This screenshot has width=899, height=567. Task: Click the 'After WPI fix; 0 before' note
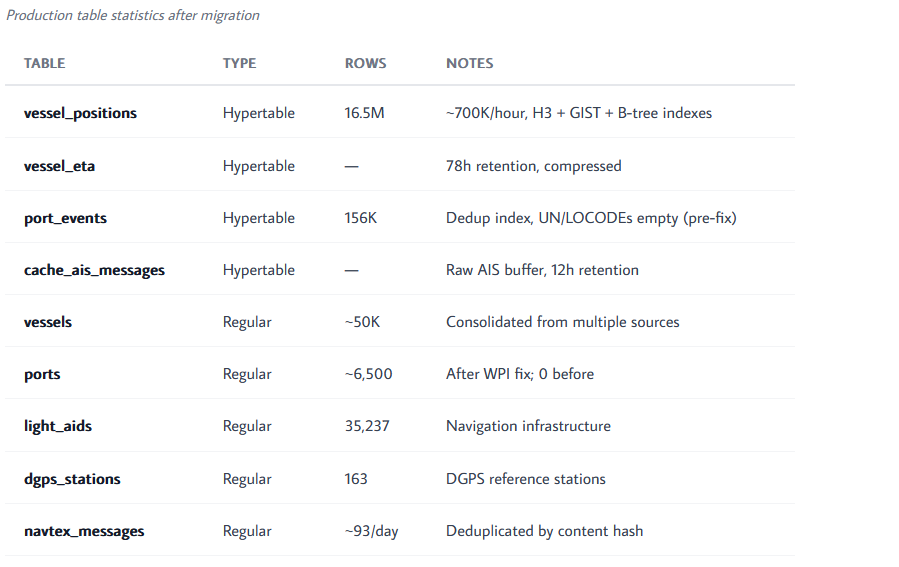[x=520, y=374]
